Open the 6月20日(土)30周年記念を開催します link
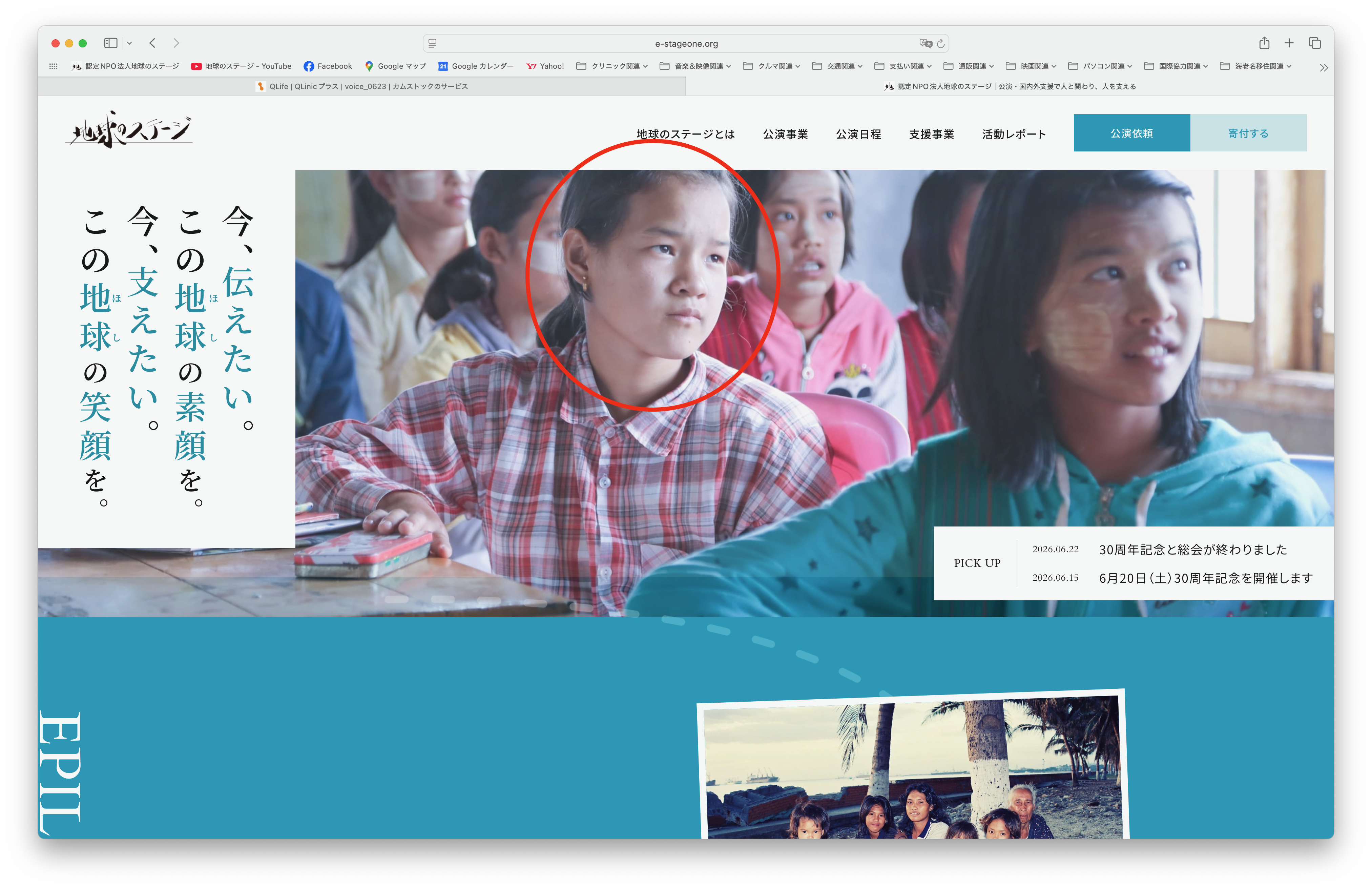The image size is (1372, 889). tap(1206, 578)
